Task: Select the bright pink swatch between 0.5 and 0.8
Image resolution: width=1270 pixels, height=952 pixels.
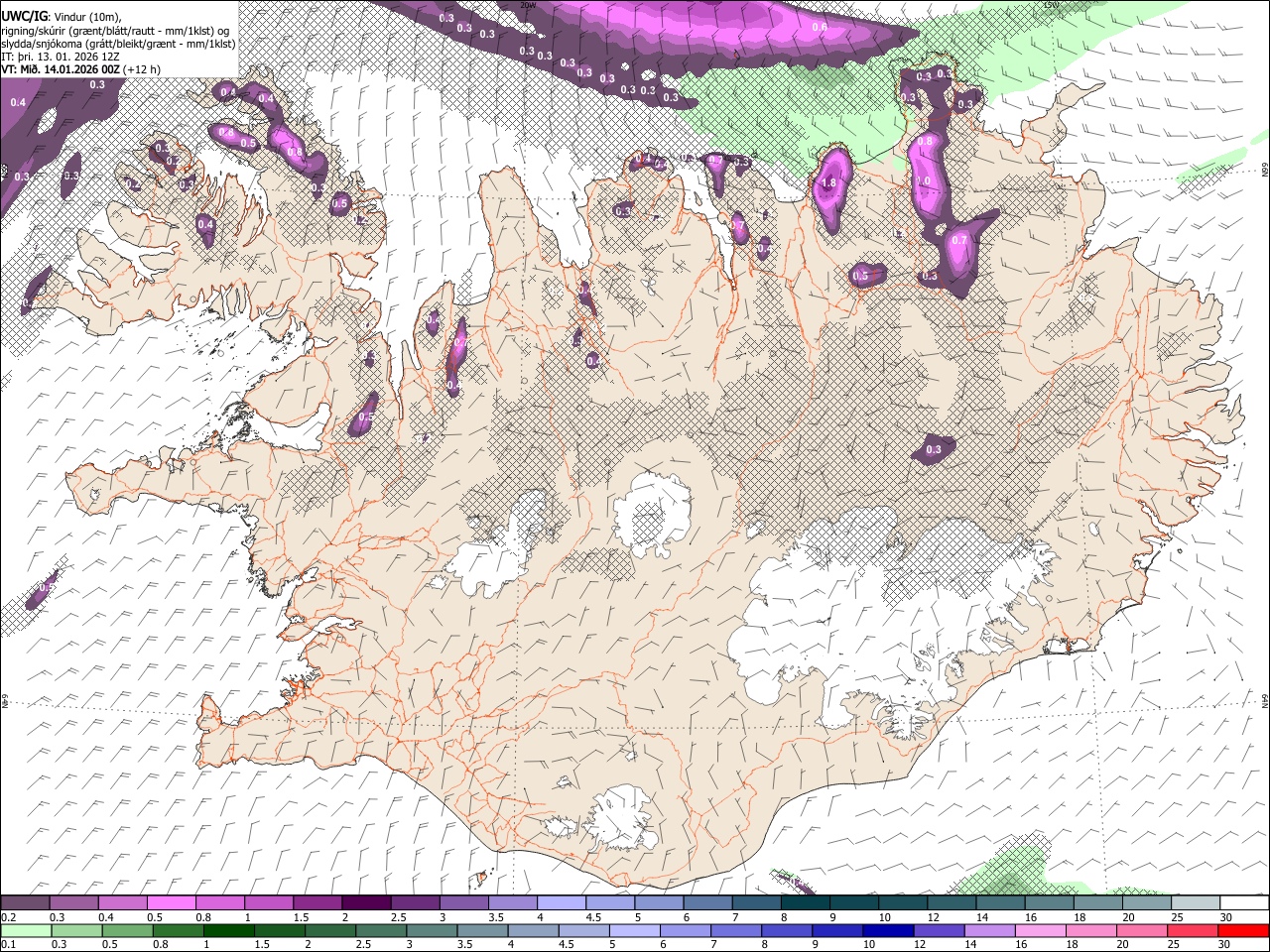Action: [171, 903]
